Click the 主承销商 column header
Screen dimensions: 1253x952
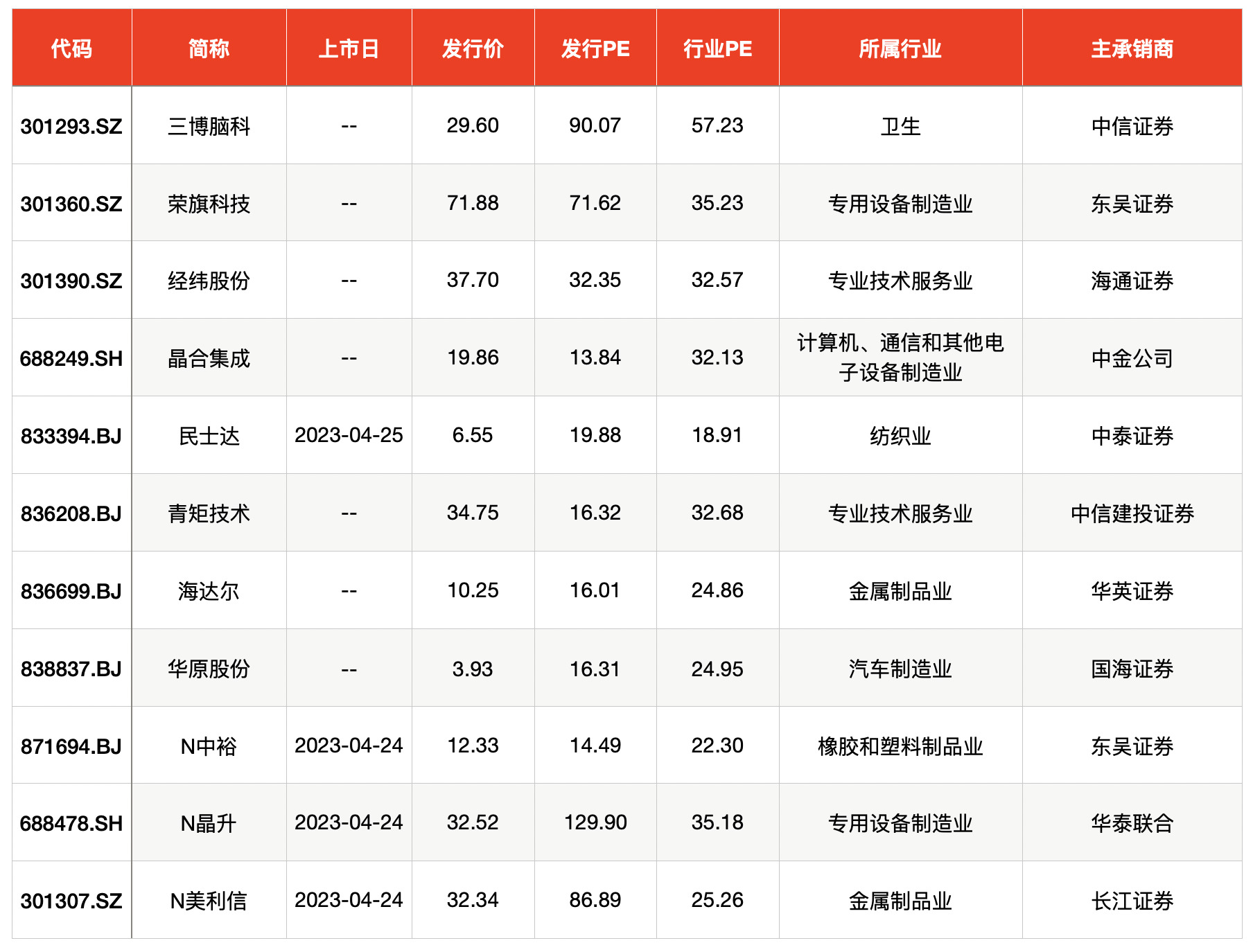coord(1132,49)
